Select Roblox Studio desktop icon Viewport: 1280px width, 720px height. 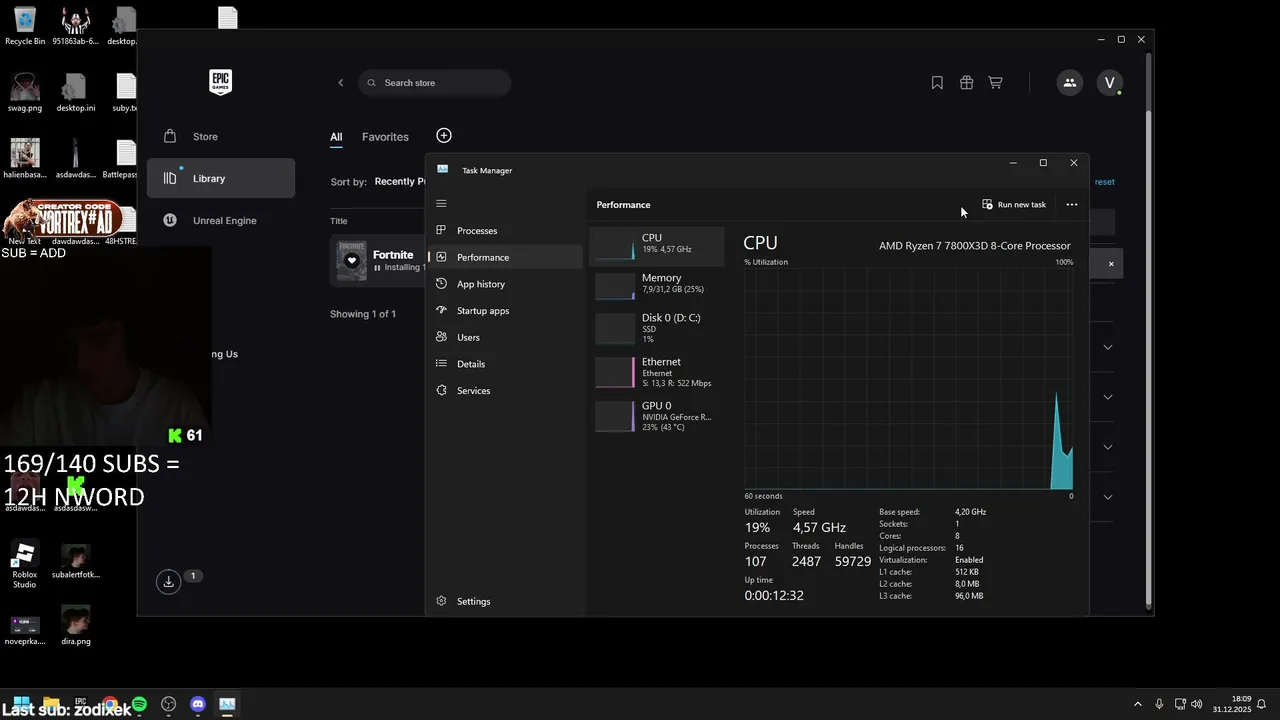[x=25, y=565]
